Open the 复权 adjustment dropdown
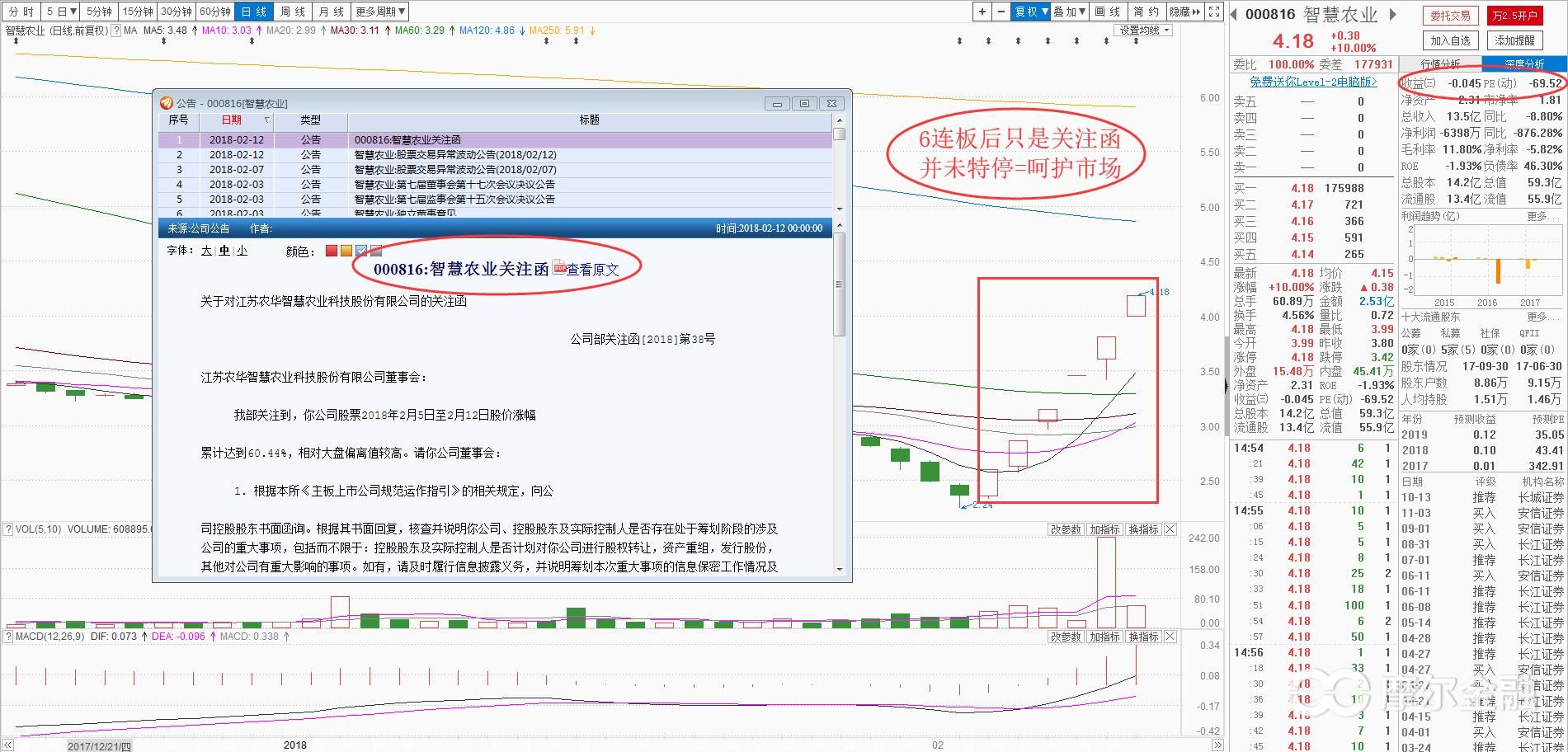The width and height of the screenshot is (1568, 752). click(x=1030, y=12)
